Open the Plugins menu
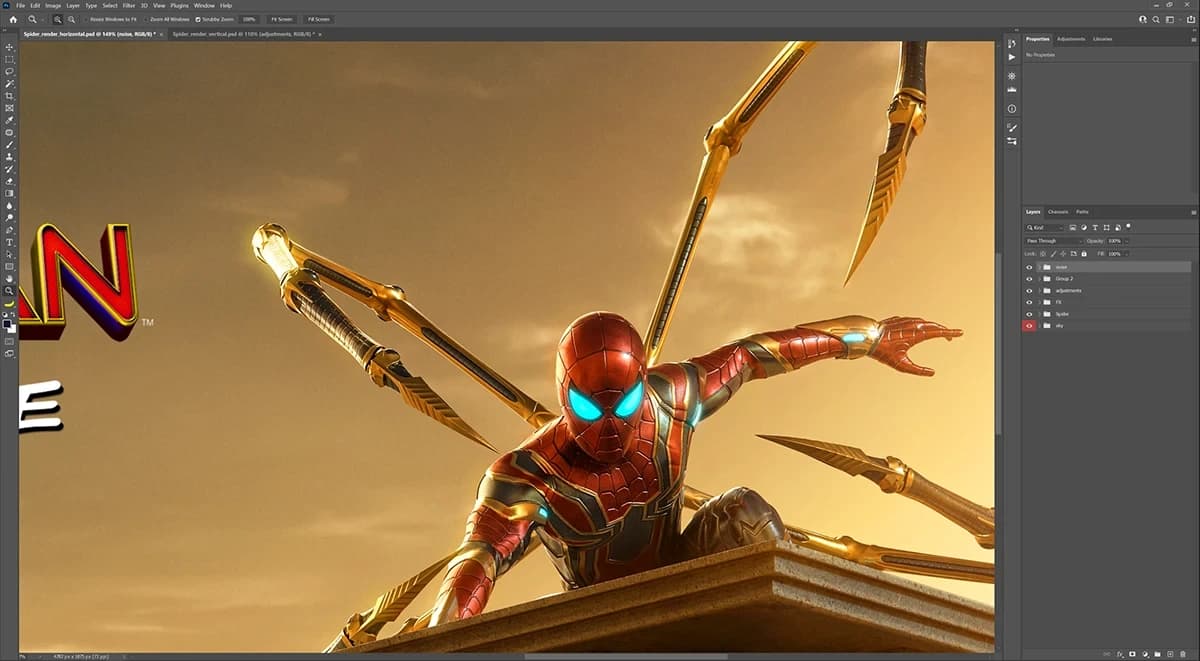This screenshot has width=1200, height=661. [179, 5]
